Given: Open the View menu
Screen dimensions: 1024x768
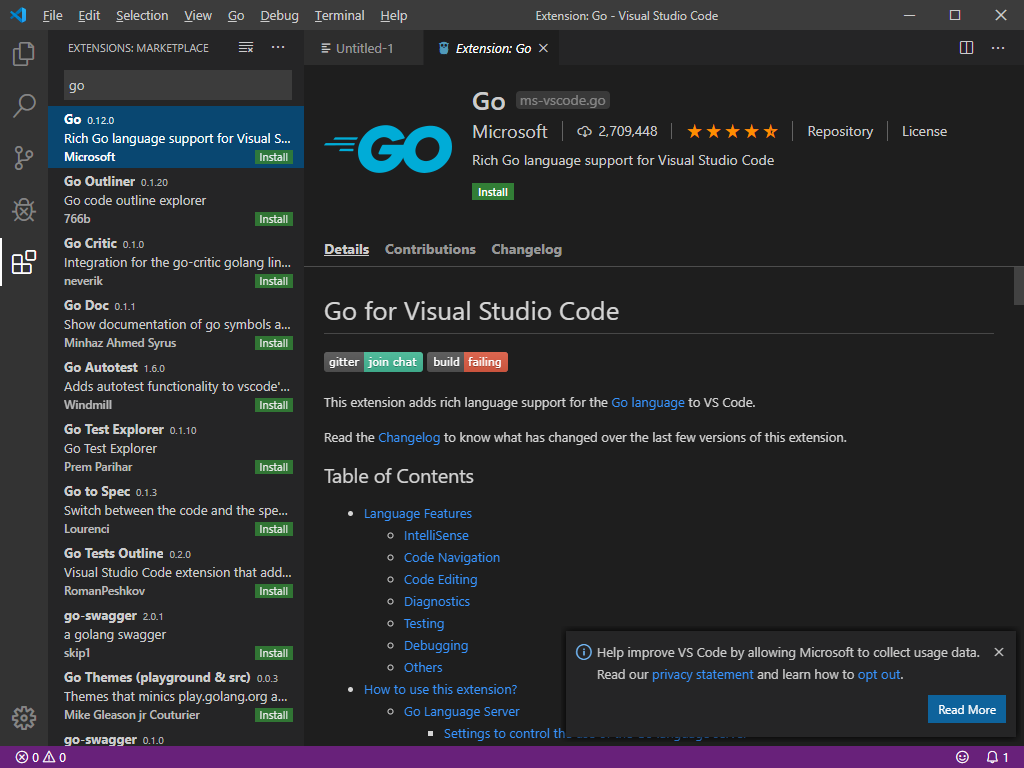Looking at the screenshot, I should tap(197, 16).
